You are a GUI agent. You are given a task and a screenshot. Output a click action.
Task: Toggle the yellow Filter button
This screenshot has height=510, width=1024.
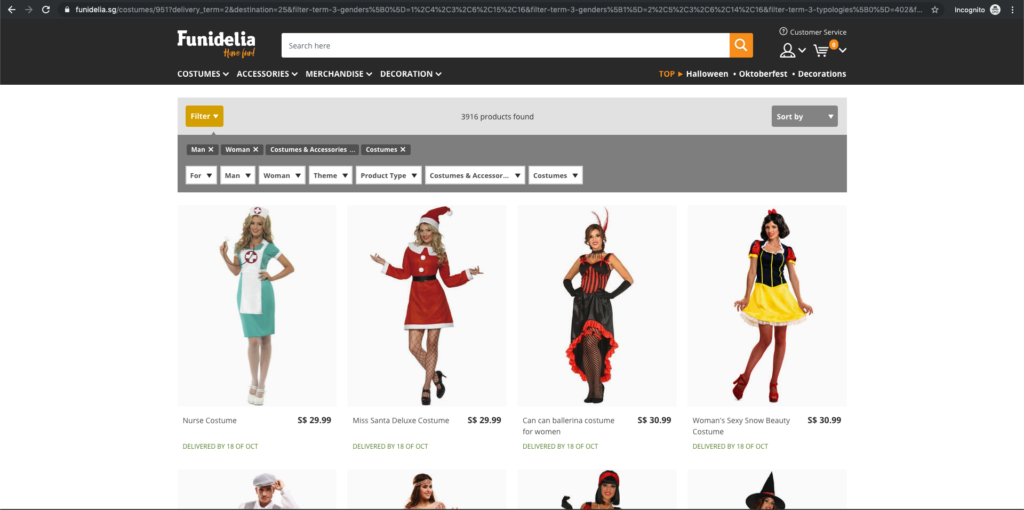pos(204,116)
